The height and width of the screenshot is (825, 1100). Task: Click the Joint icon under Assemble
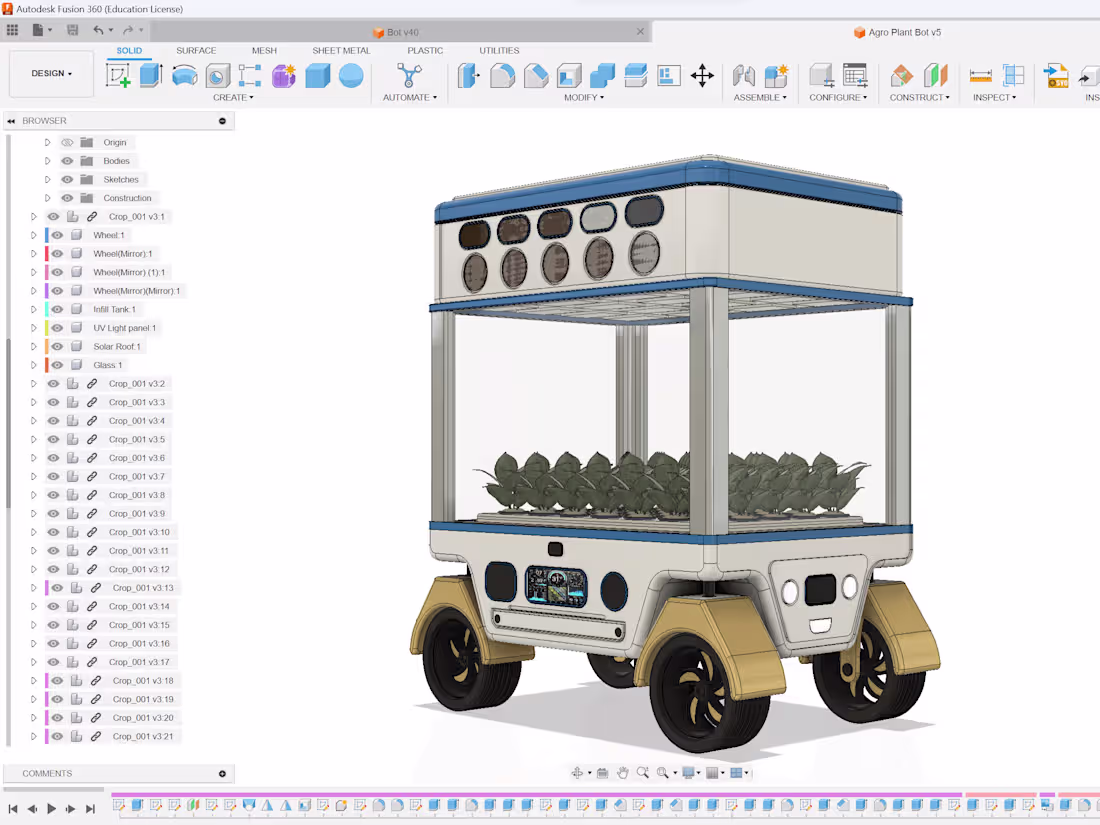pos(744,76)
